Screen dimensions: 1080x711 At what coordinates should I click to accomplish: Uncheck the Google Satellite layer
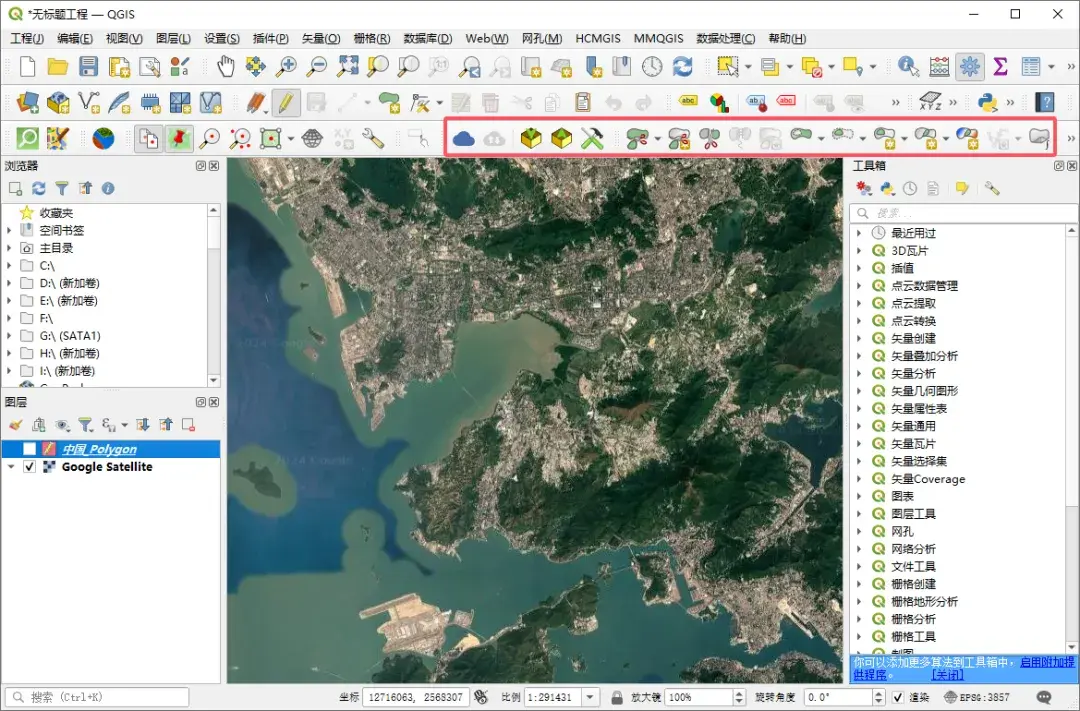click(x=30, y=467)
